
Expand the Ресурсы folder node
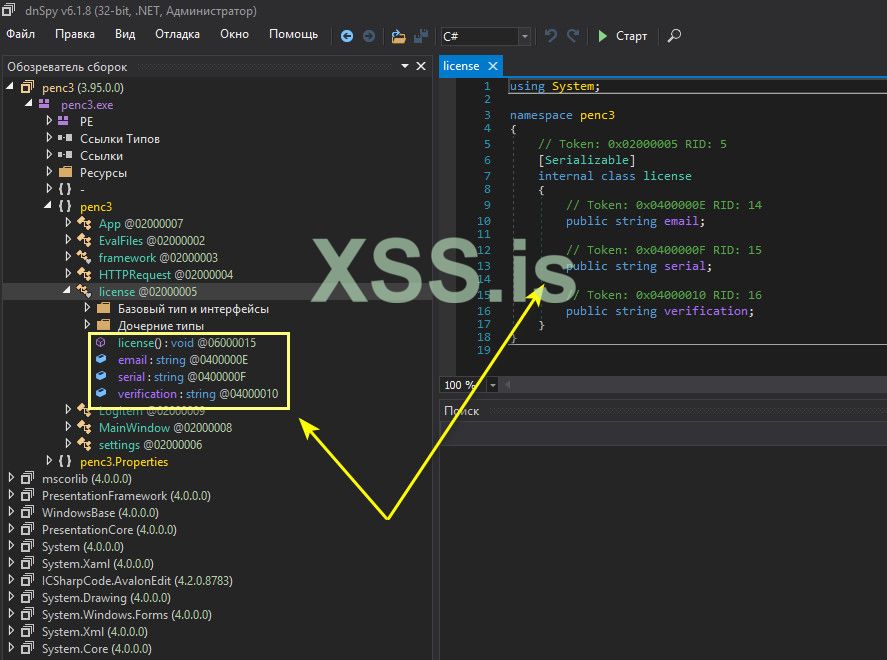point(49,172)
